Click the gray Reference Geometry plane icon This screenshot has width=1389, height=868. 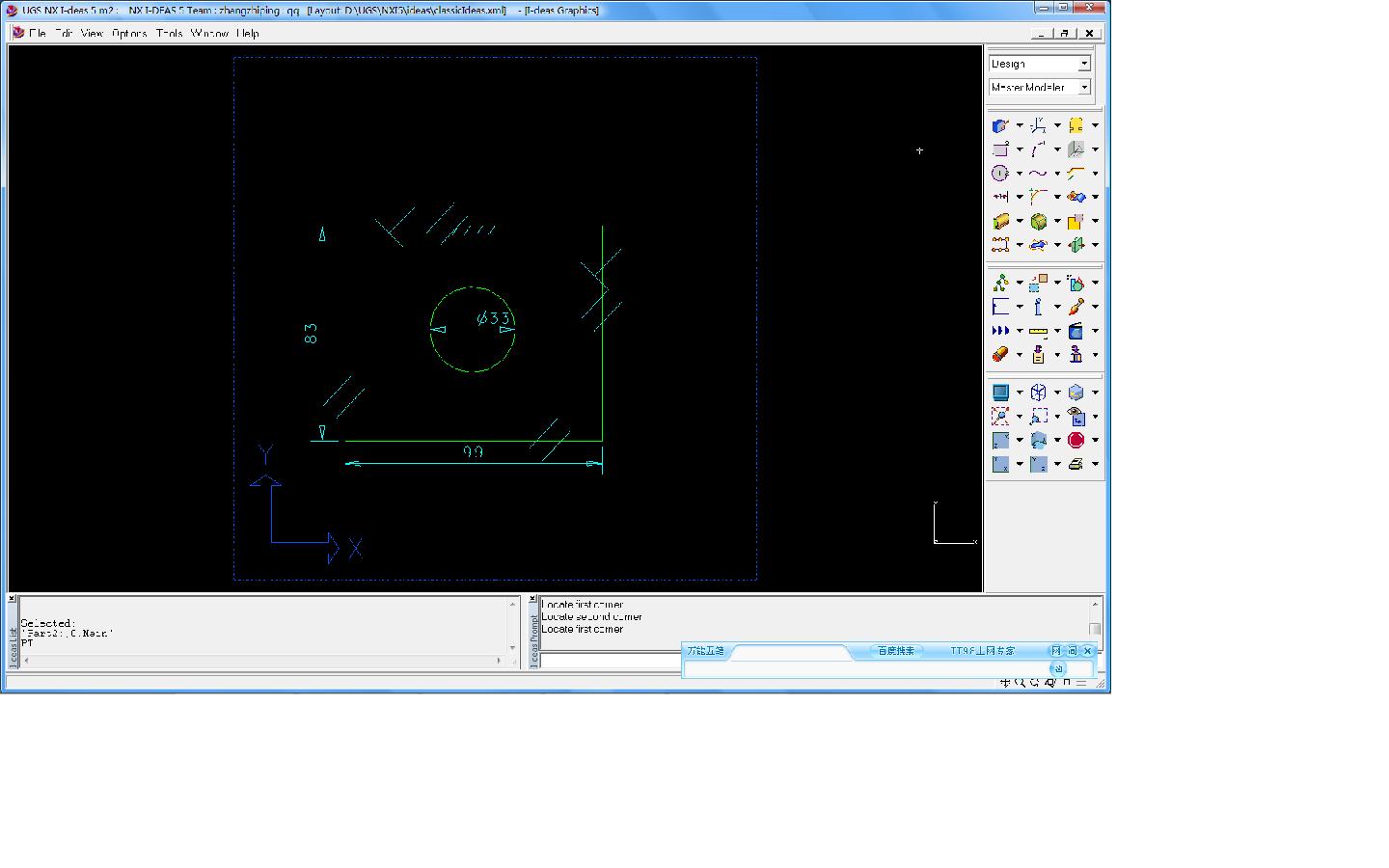(x=1076, y=149)
